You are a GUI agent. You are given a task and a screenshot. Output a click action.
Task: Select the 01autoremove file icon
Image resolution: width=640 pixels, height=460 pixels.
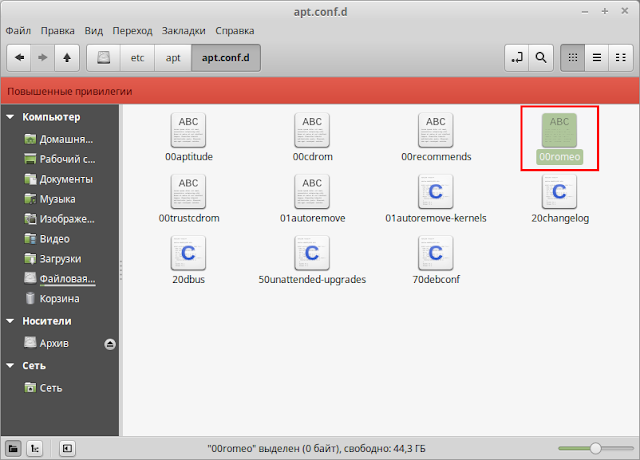pos(312,191)
